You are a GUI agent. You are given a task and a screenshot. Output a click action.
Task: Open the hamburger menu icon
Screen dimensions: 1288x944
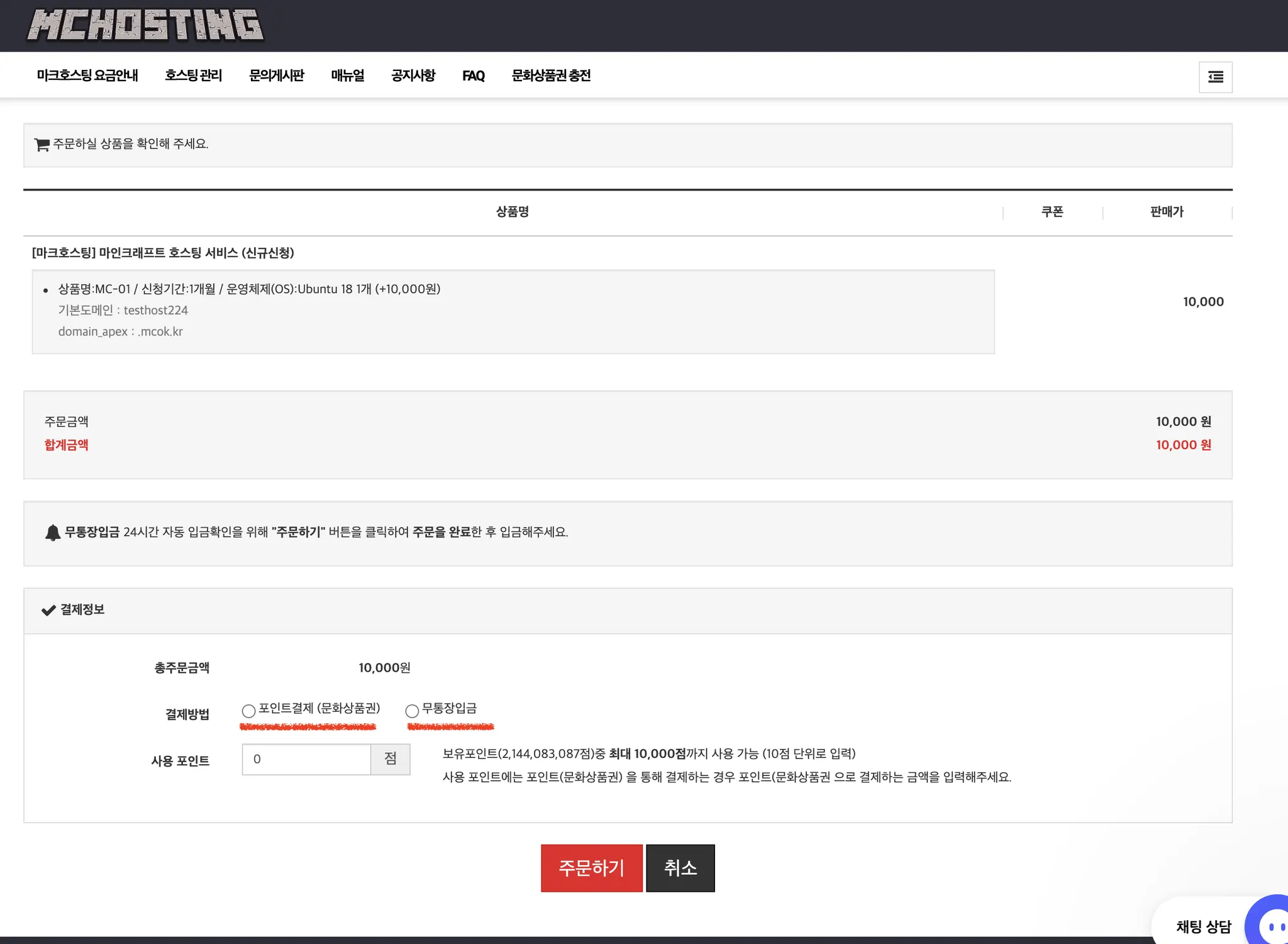[1215, 77]
